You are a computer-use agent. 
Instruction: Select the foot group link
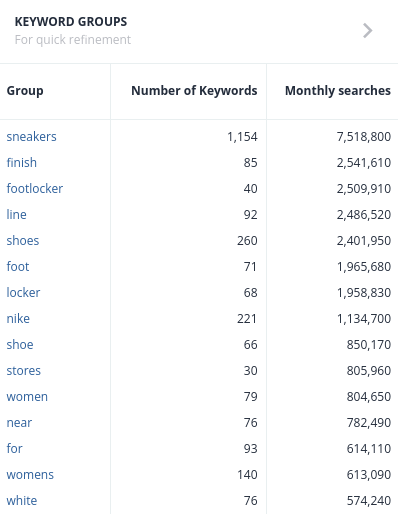tap(18, 267)
